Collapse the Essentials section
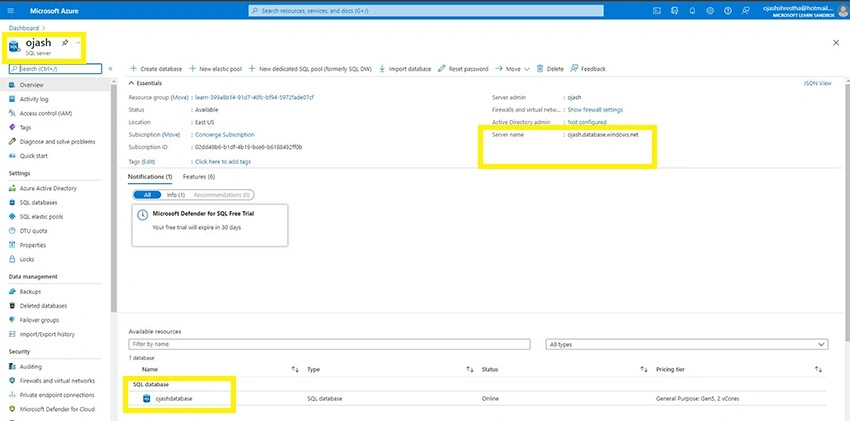Screen dimensions: 850x421 [x=145, y=83]
